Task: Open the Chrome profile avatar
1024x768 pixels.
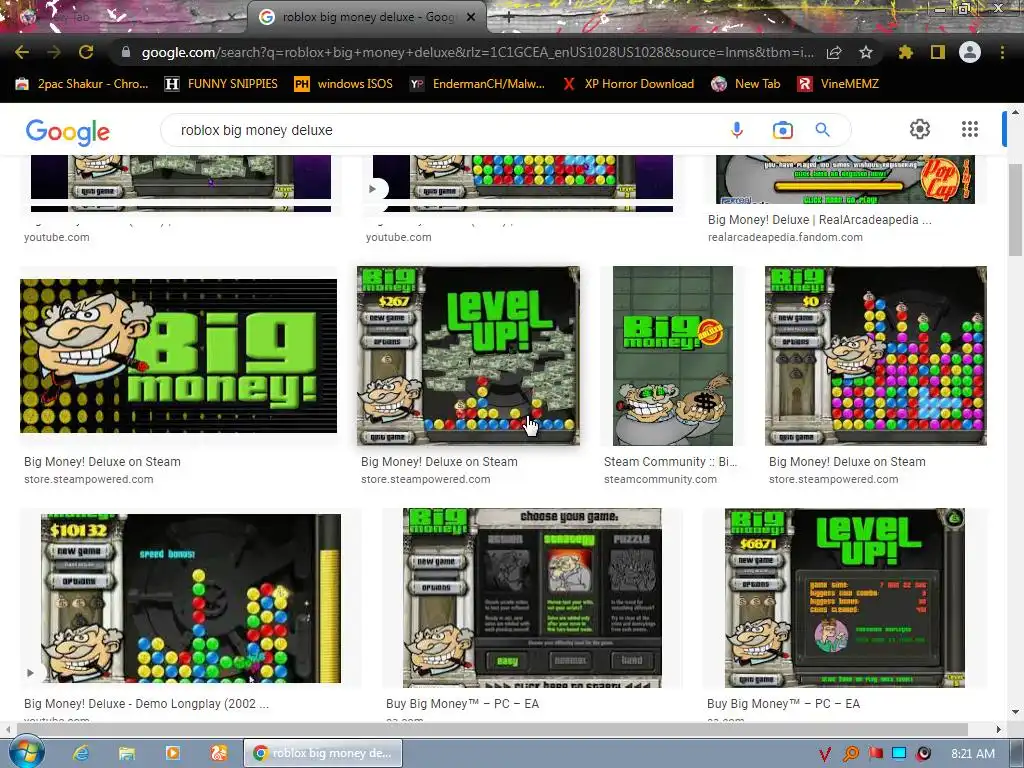Action: coord(970,52)
